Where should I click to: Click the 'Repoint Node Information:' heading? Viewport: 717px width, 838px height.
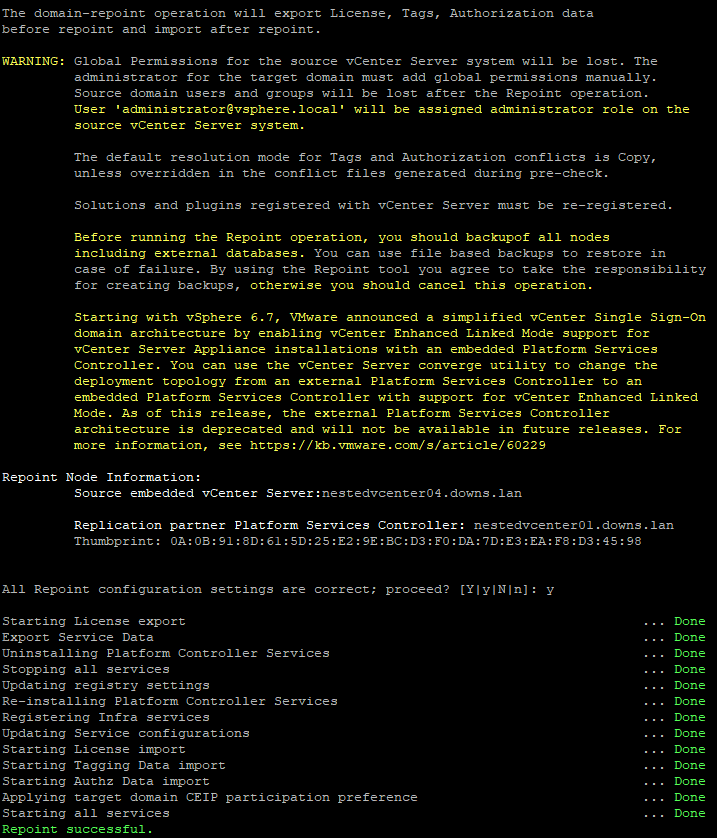pos(101,477)
